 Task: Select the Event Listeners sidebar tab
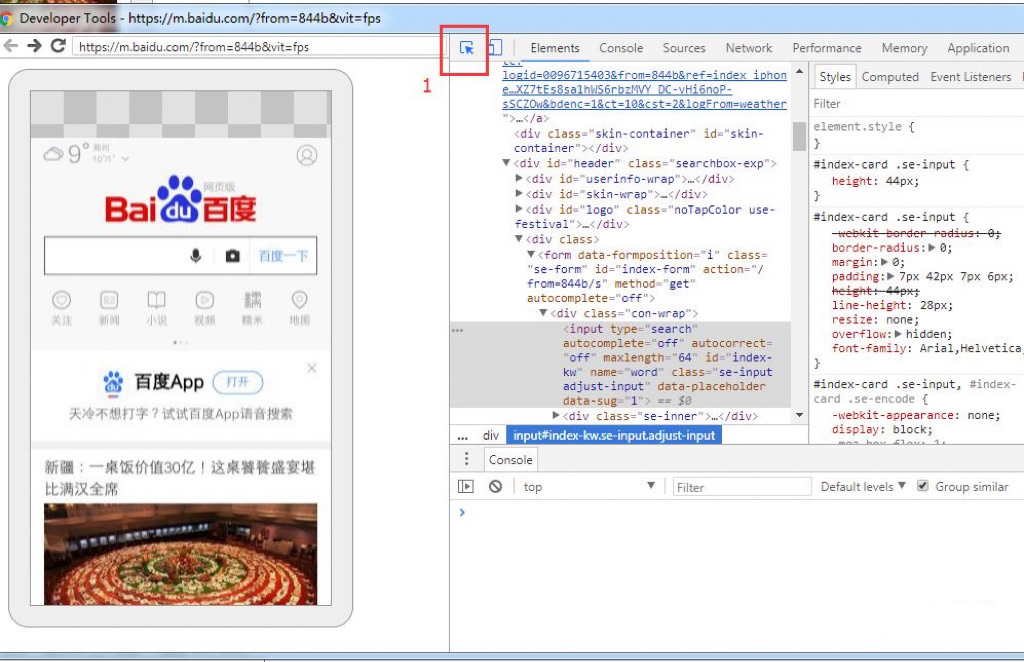point(970,76)
